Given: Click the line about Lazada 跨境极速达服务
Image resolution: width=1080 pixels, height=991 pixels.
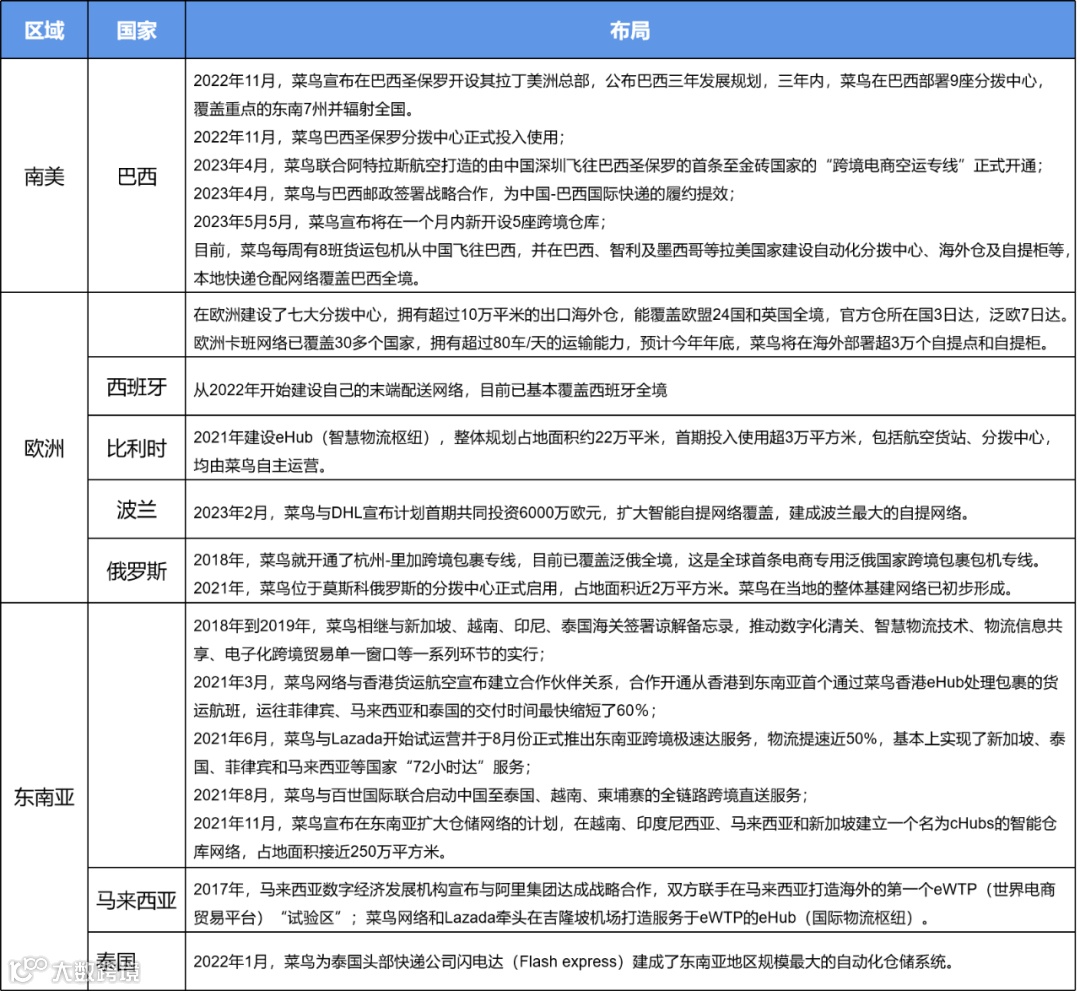Looking at the screenshot, I should click(x=630, y=738).
